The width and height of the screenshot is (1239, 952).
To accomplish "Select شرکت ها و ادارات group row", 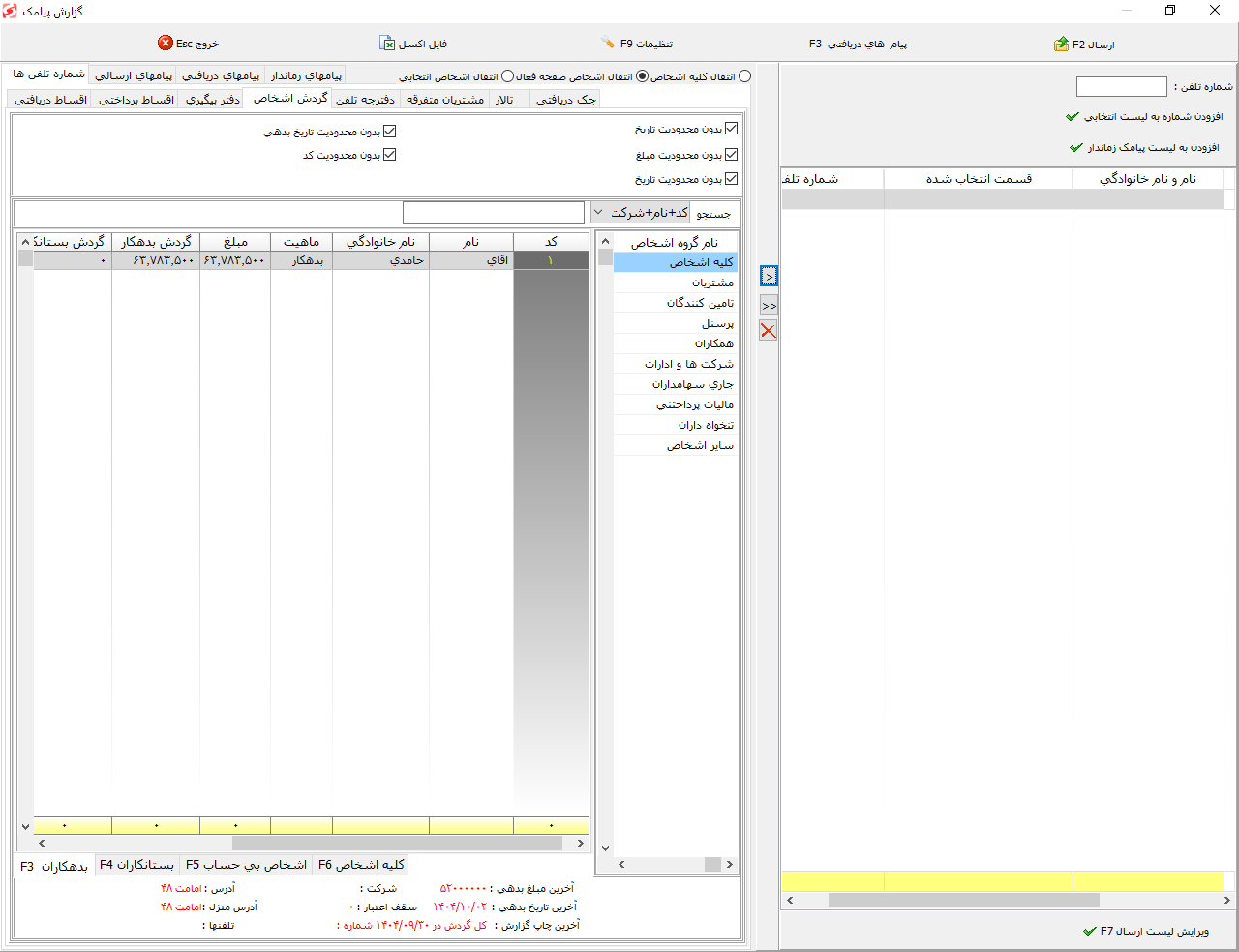I will click(675, 364).
